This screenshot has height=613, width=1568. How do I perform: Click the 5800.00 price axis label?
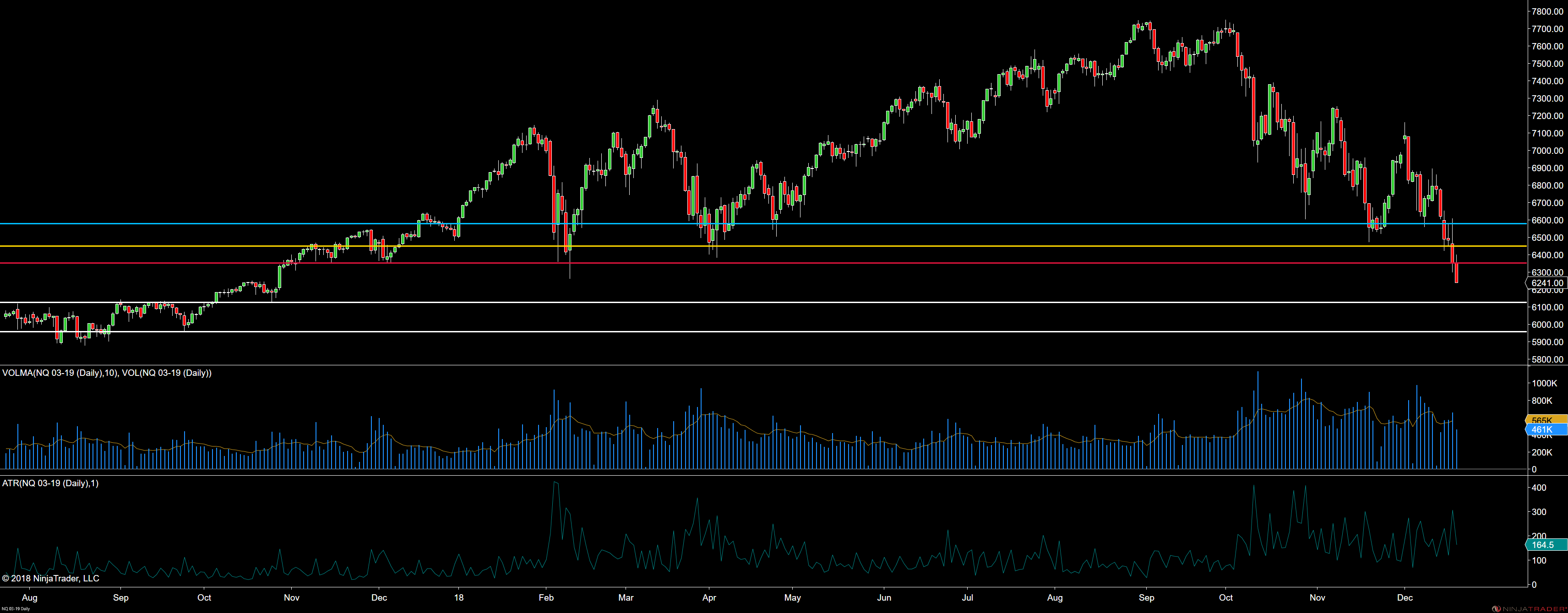(x=1547, y=359)
